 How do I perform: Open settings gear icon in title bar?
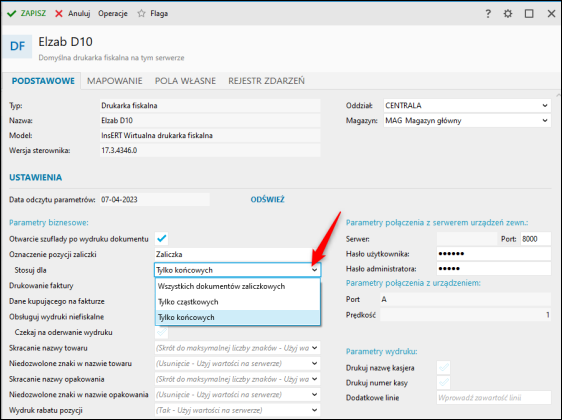point(508,14)
